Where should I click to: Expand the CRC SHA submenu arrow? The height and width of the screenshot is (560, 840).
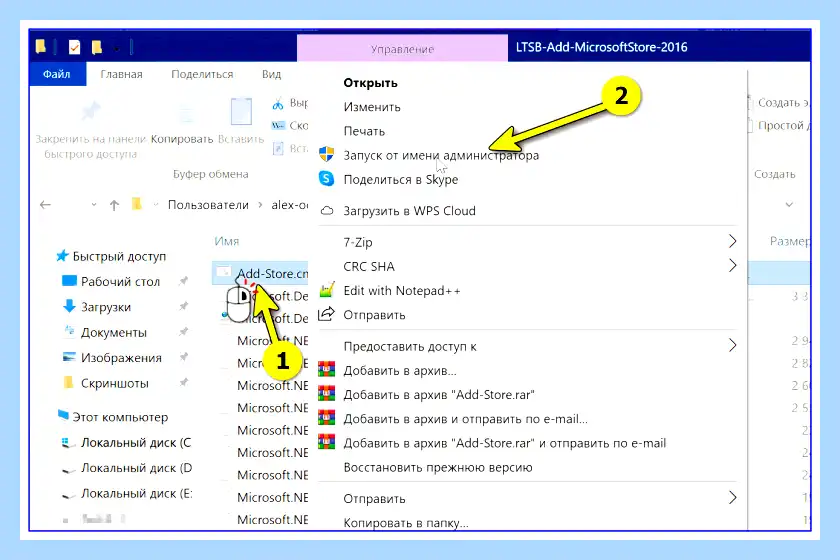(x=732, y=265)
